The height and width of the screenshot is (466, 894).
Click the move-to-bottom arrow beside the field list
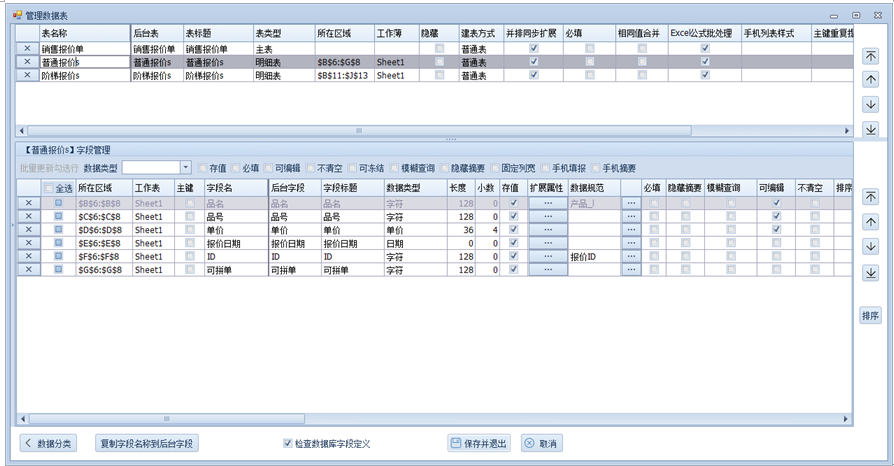(870, 270)
